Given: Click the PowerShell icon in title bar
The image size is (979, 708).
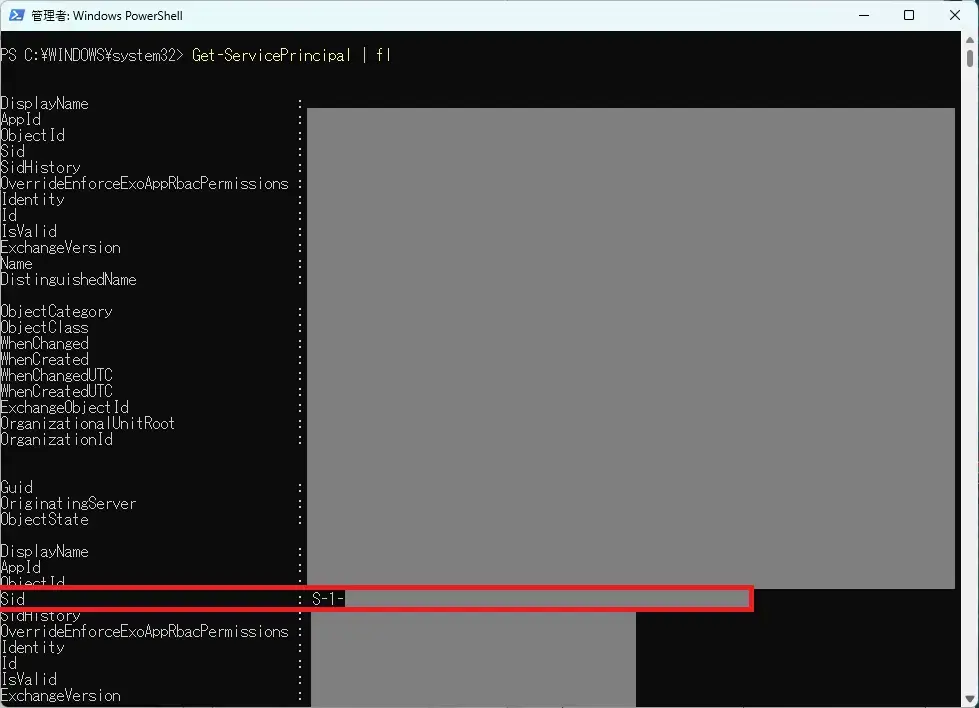Looking at the screenshot, I should (x=17, y=15).
